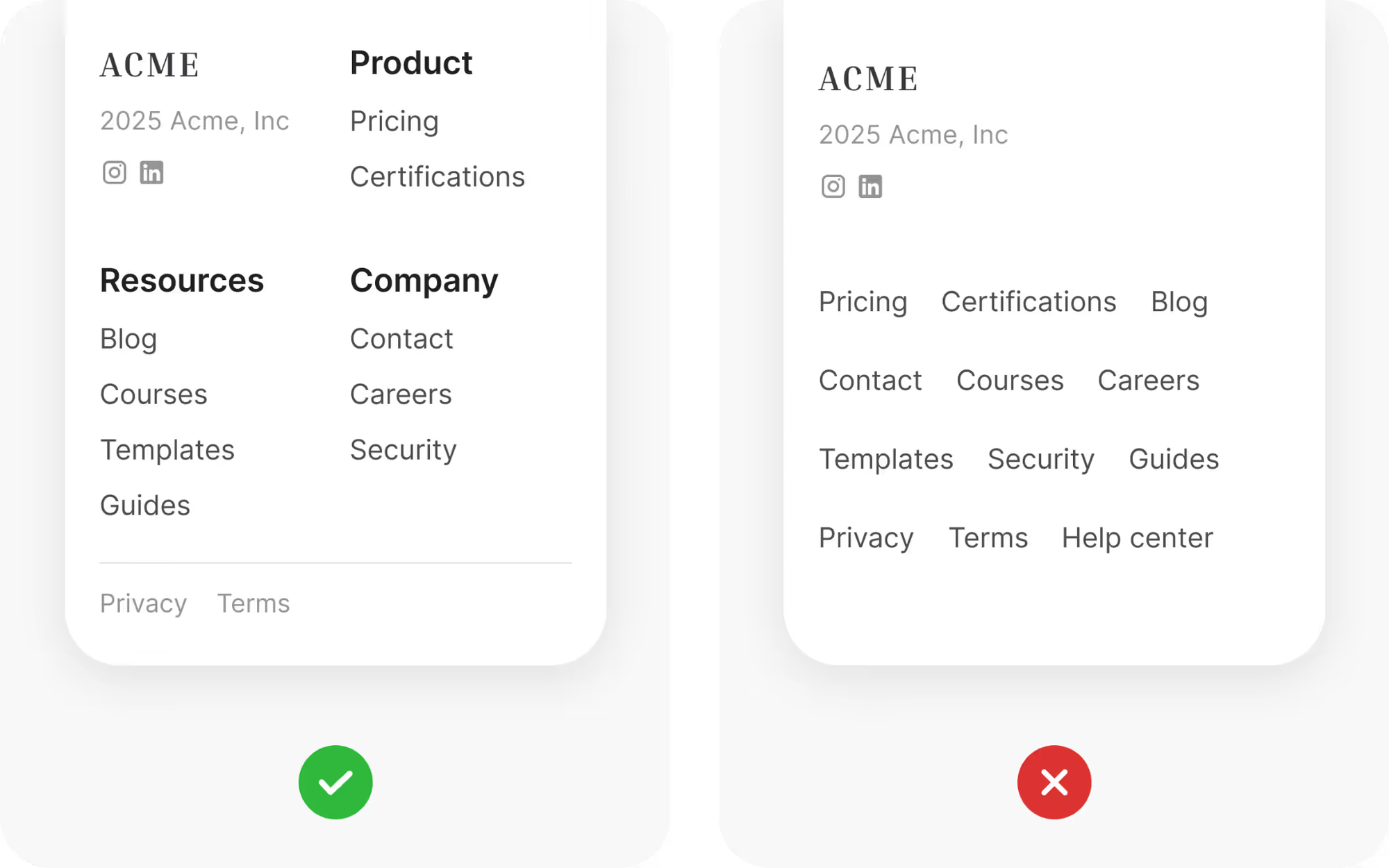Select Careers under the Company heading
The height and width of the screenshot is (868, 1389).
(401, 394)
